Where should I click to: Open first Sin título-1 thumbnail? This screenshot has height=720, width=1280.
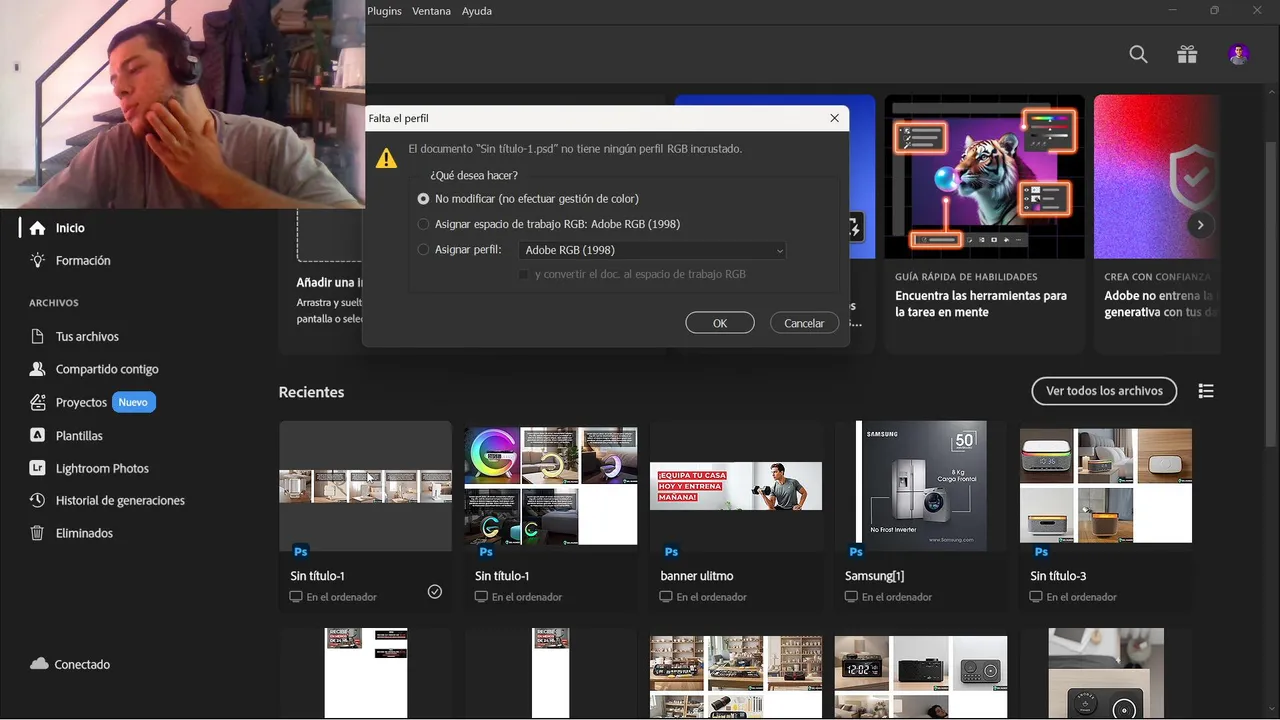pos(365,486)
